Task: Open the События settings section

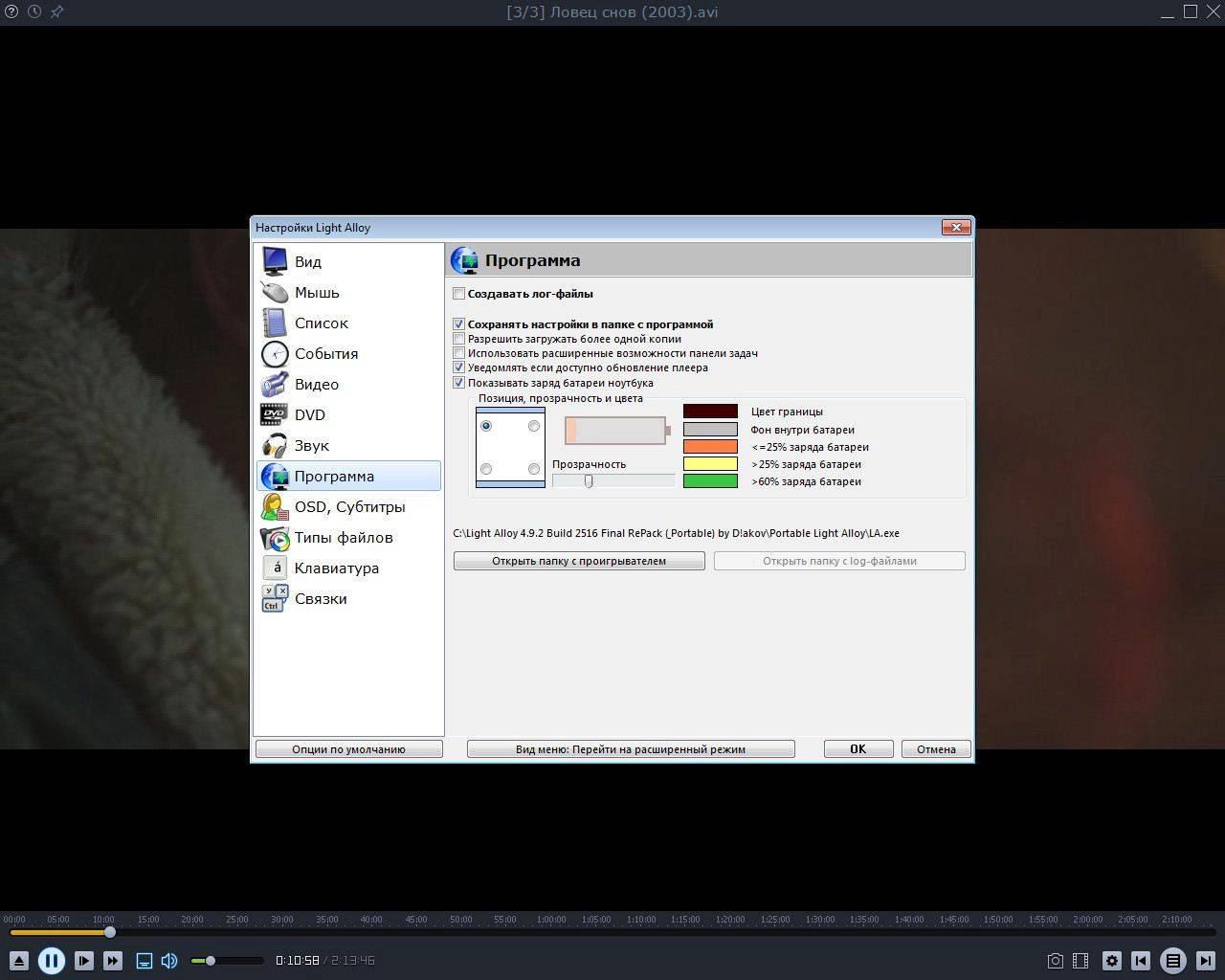Action: pos(348,353)
